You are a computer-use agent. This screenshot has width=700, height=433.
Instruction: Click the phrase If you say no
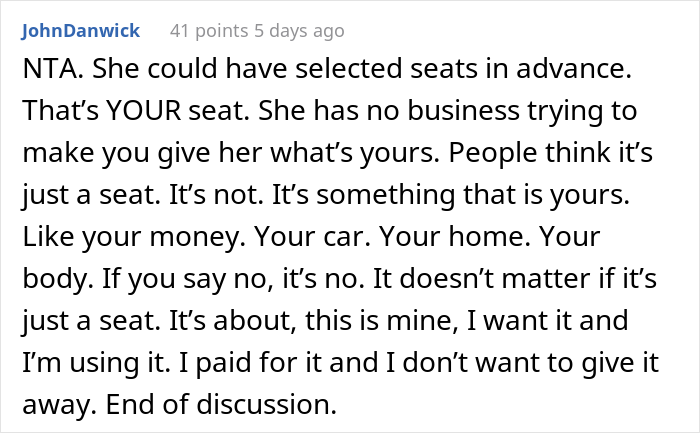pyautogui.click(x=188, y=279)
